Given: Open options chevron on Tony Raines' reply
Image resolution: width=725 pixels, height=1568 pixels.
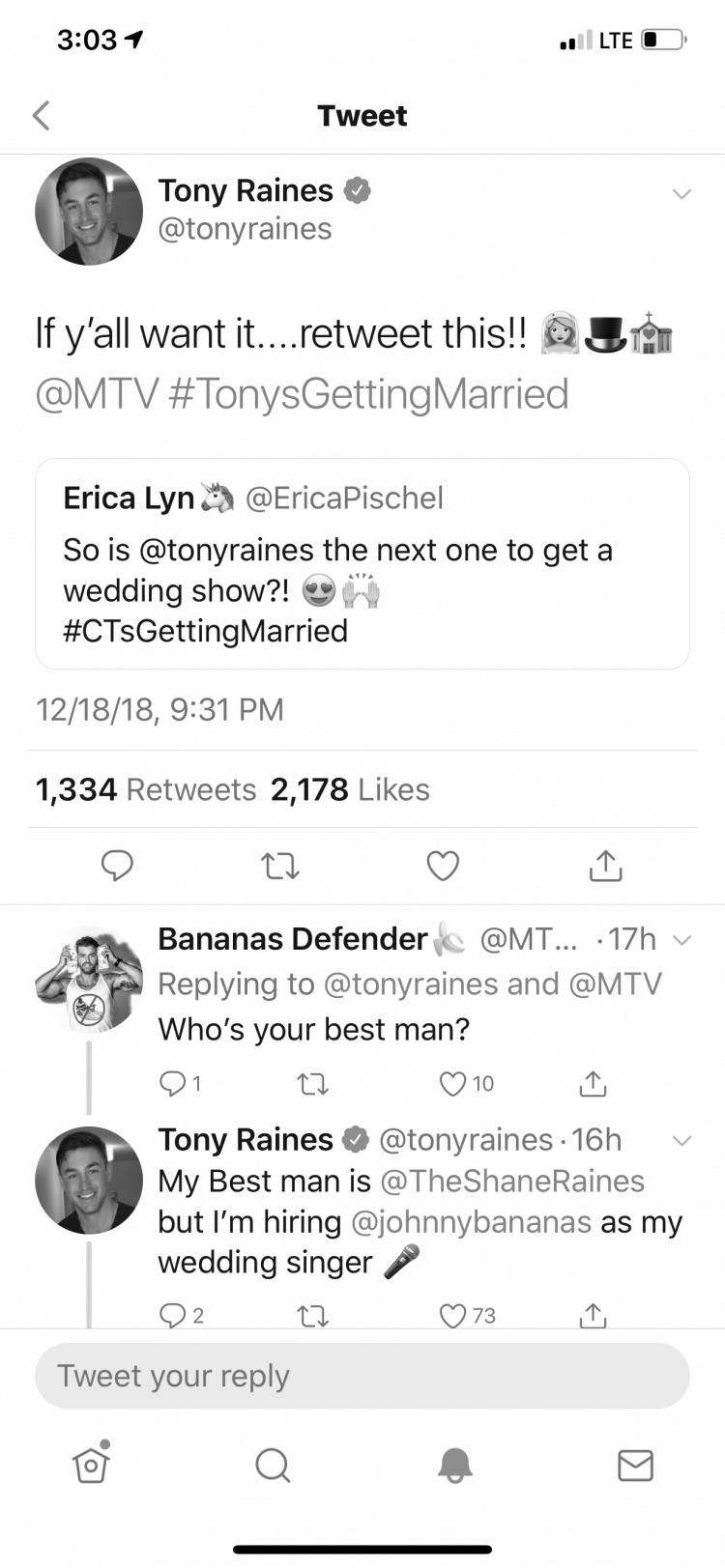Looking at the screenshot, I should 681,1141.
